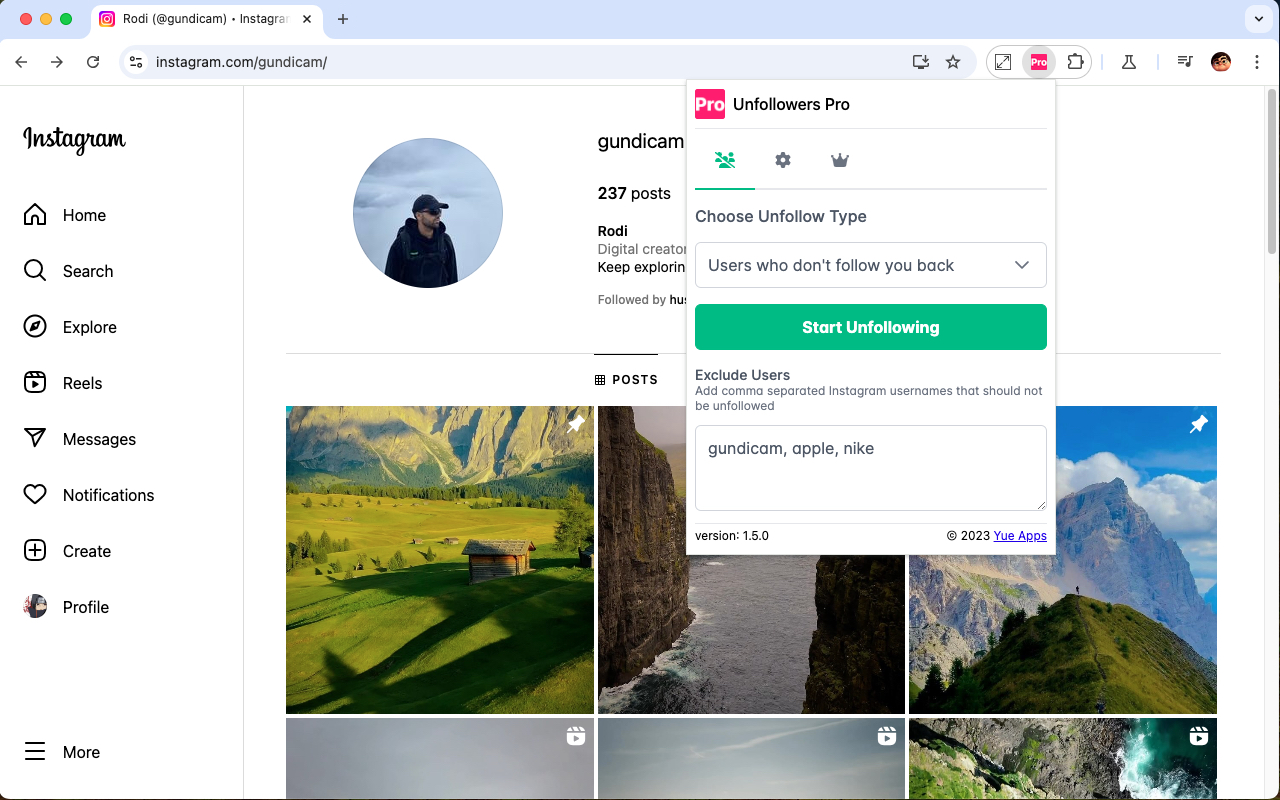Click the Search magnifier icon in the sidebar
This screenshot has width=1280, height=800.
click(x=35, y=271)
